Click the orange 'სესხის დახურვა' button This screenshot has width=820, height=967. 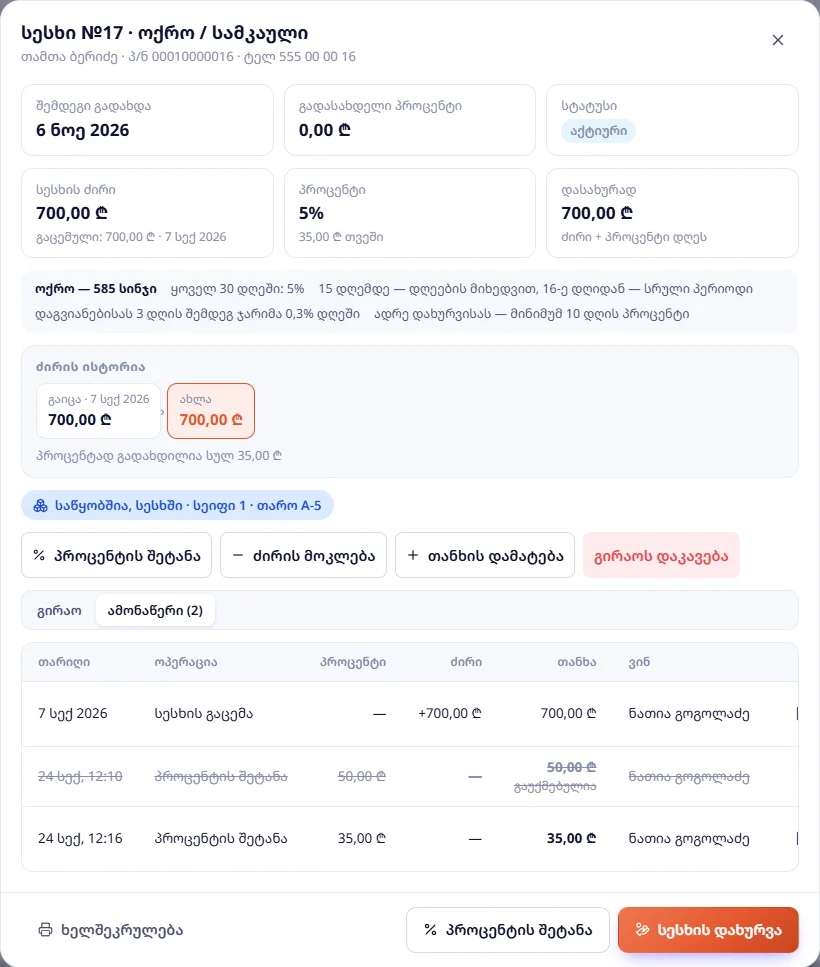(708, 930)
